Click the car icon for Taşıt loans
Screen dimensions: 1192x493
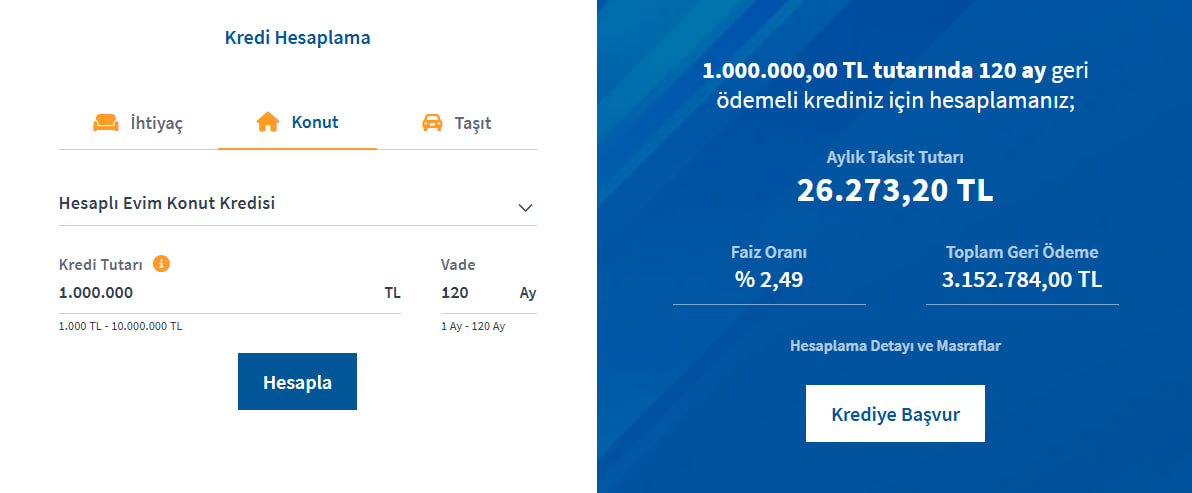point(432,123)
